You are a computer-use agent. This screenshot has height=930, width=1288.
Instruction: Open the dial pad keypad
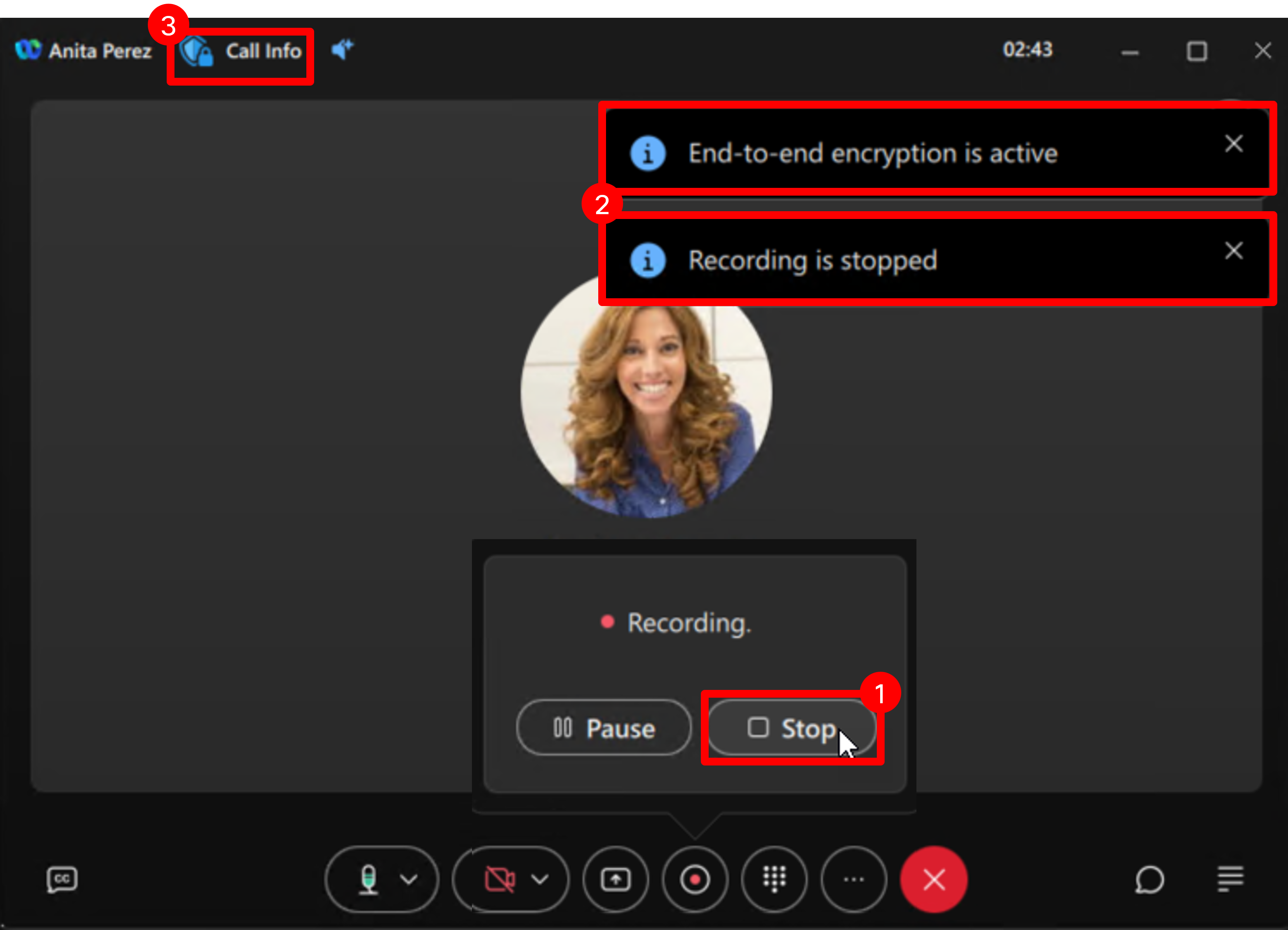tap(774, 879)
